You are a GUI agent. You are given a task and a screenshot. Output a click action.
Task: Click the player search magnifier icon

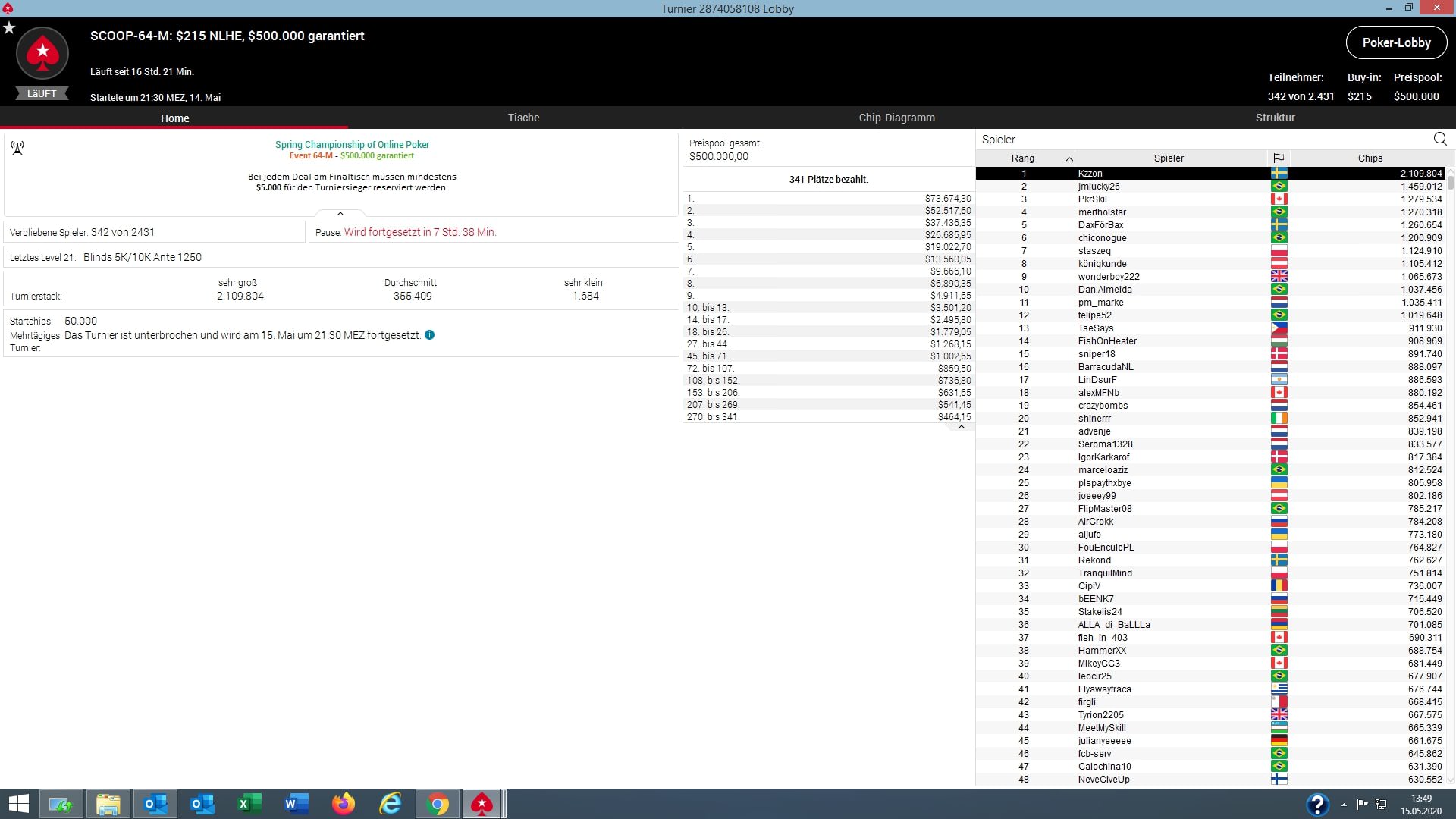coord(1440,139)
